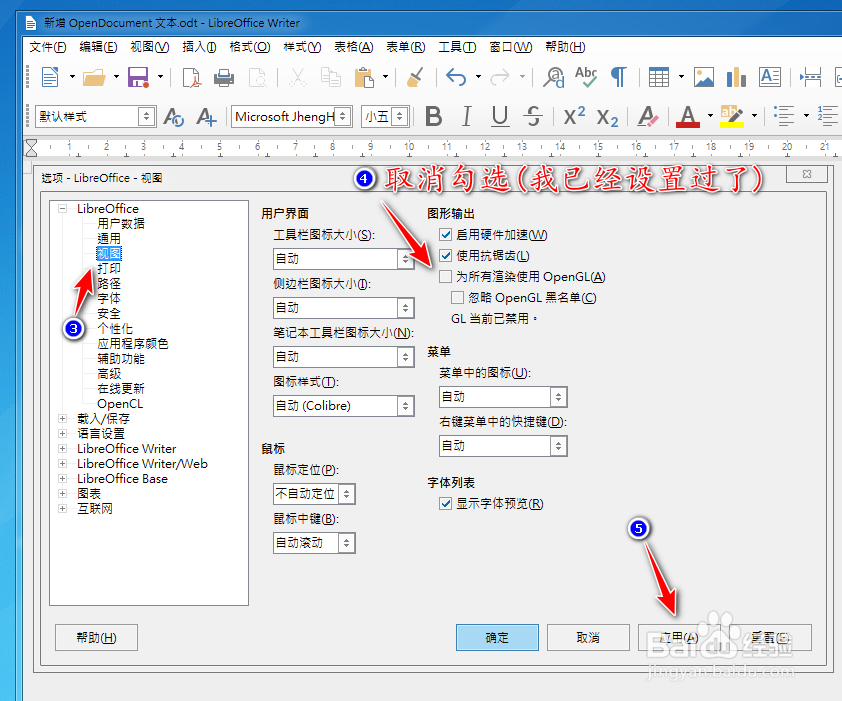Open the 文件(F) menu
This screenshot has width=842, height=701.
coord(48,47)
